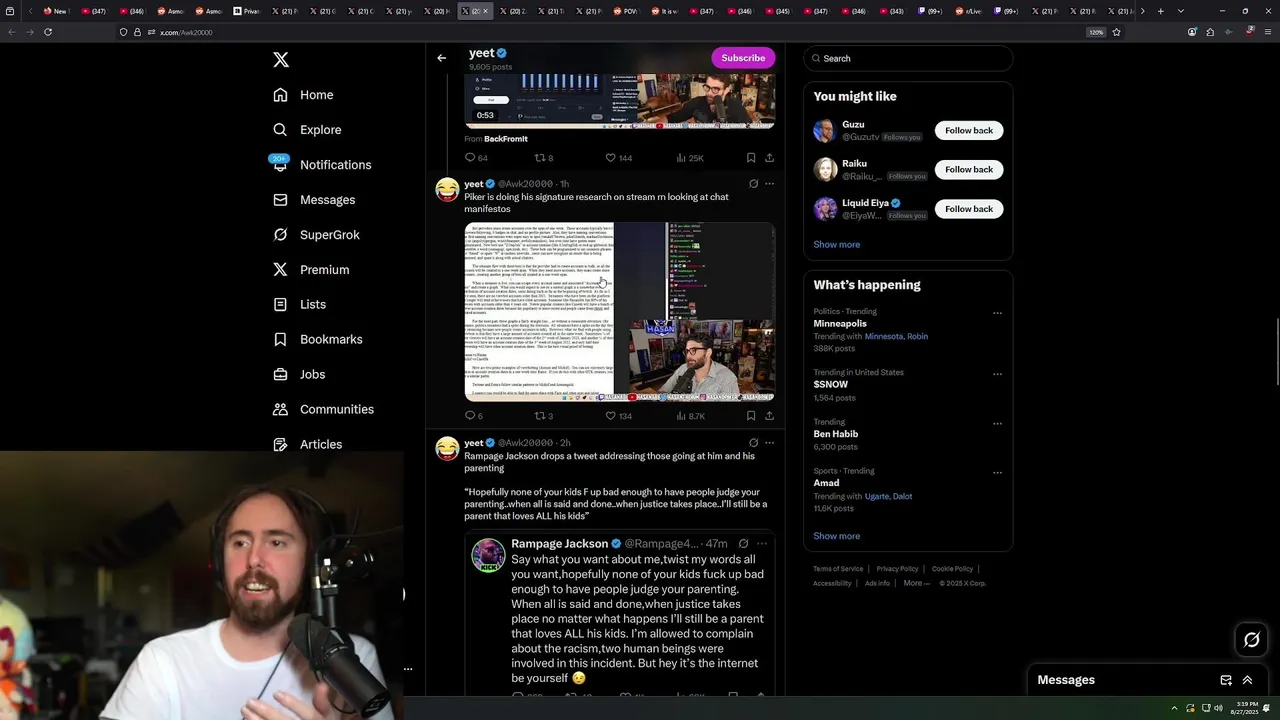Open Show more under What's happening
Image resolution: width=1280 pixels, height=720 pixels.
click(x=837, y=536)
